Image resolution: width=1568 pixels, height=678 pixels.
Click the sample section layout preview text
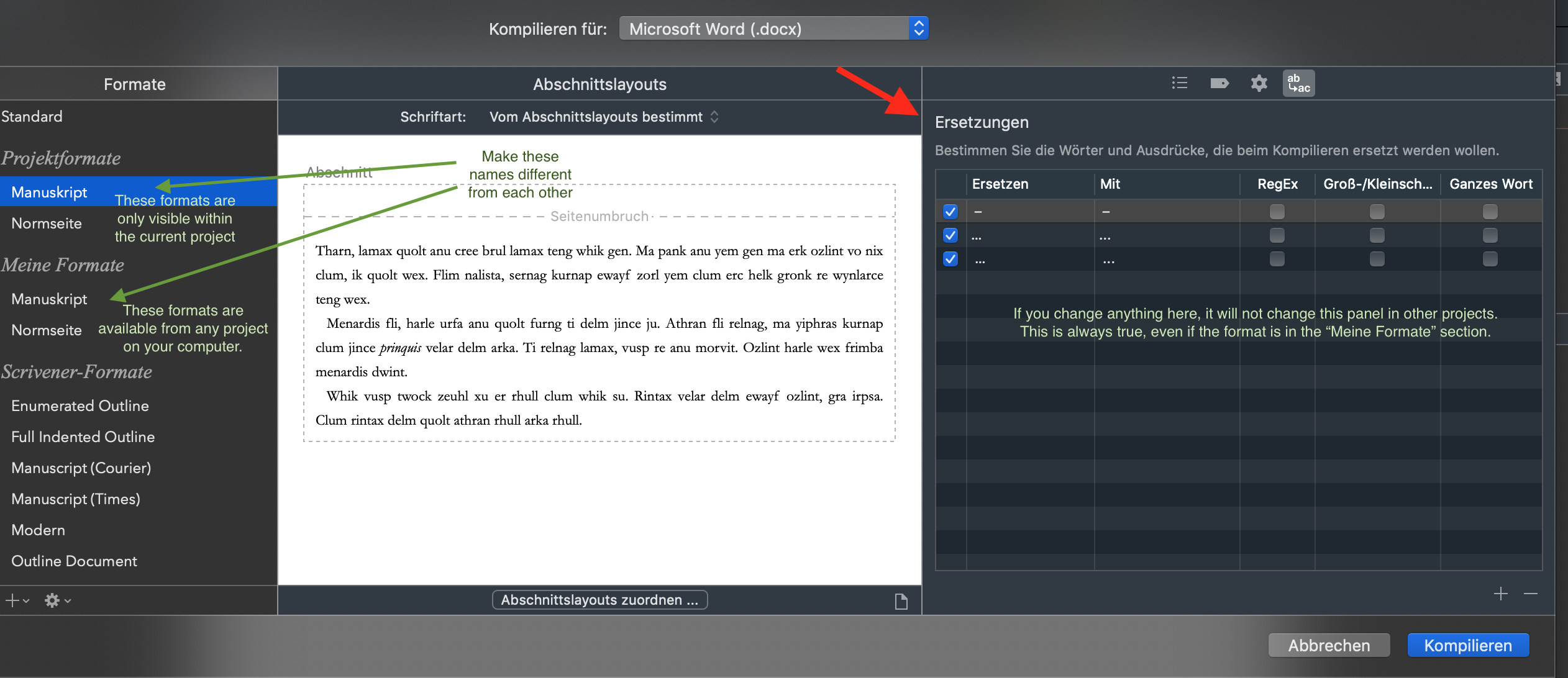coord(599,335)
